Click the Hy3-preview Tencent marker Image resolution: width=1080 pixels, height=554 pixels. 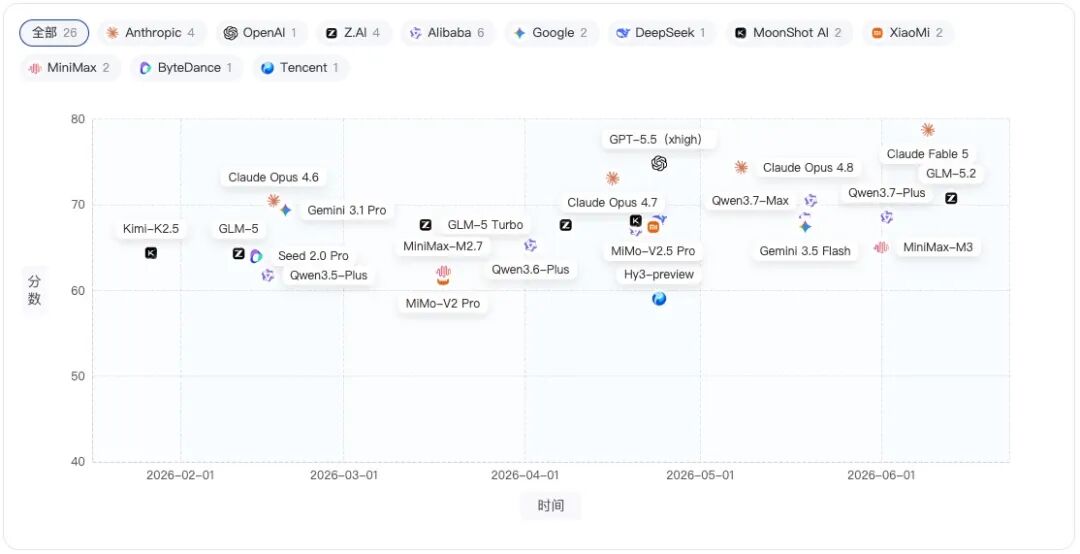click(x=659, y=298)
